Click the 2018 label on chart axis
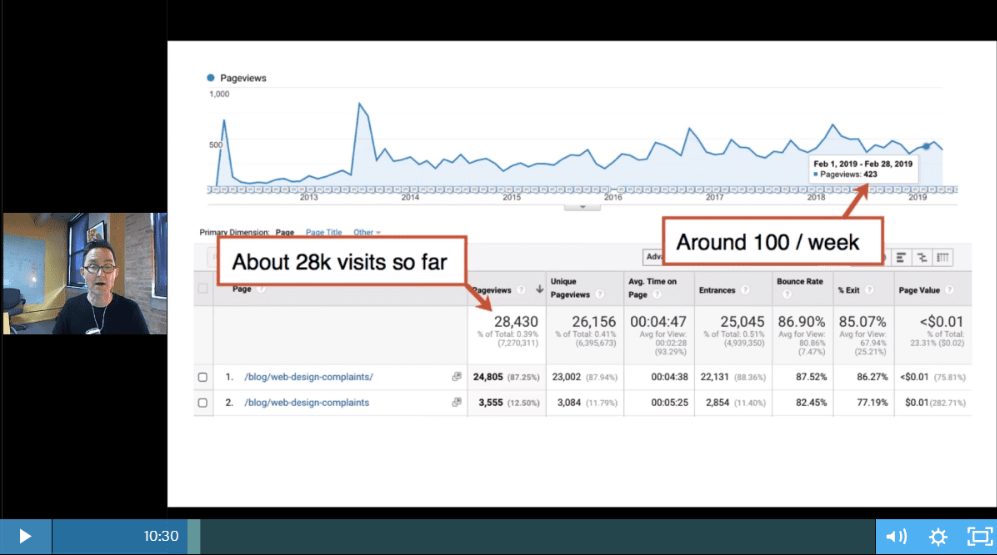This screenshot has width=997, height=555. 816,197
